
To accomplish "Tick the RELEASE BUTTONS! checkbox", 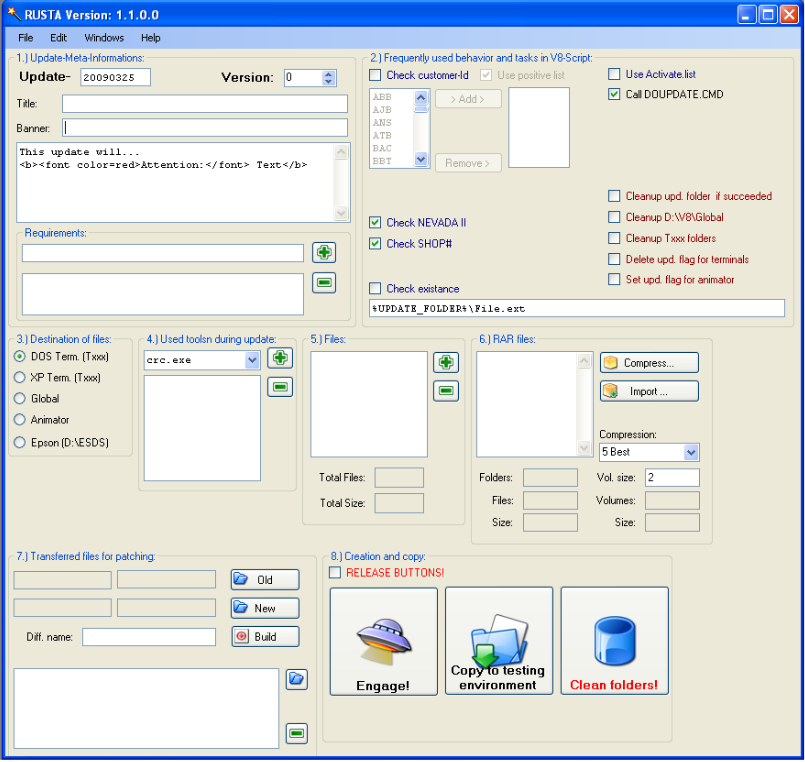I will click(335, 572).
